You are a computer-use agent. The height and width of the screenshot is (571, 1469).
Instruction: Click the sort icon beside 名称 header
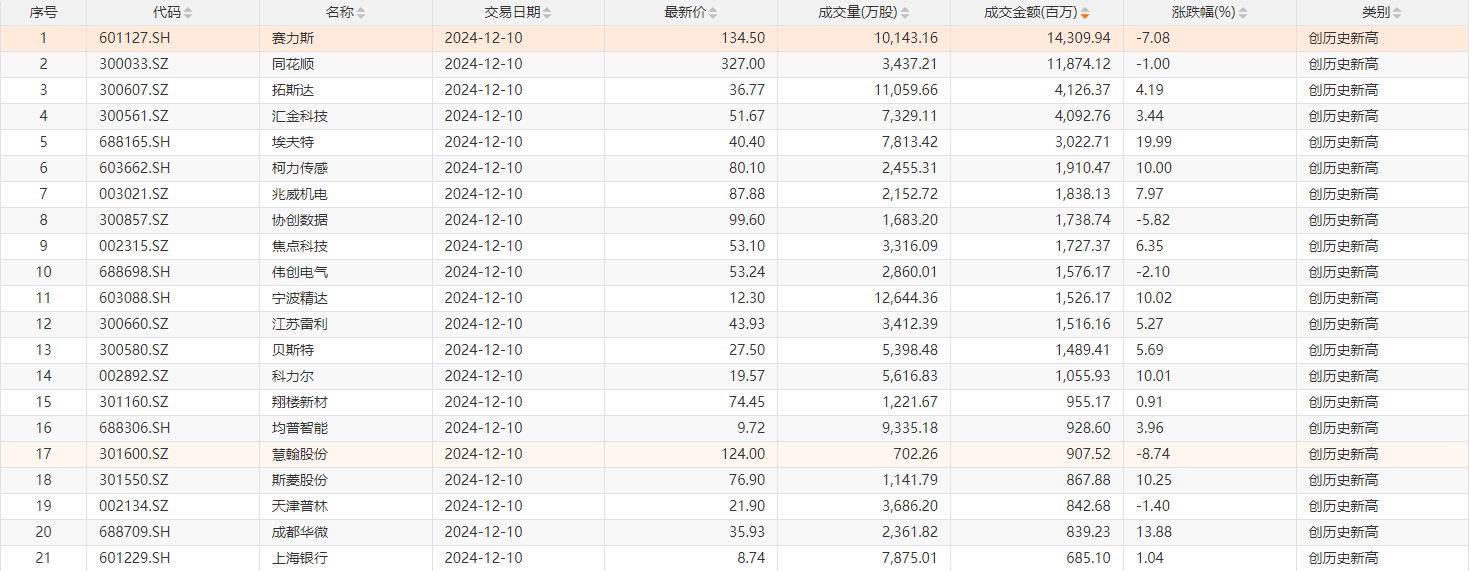tap(361, 13)
